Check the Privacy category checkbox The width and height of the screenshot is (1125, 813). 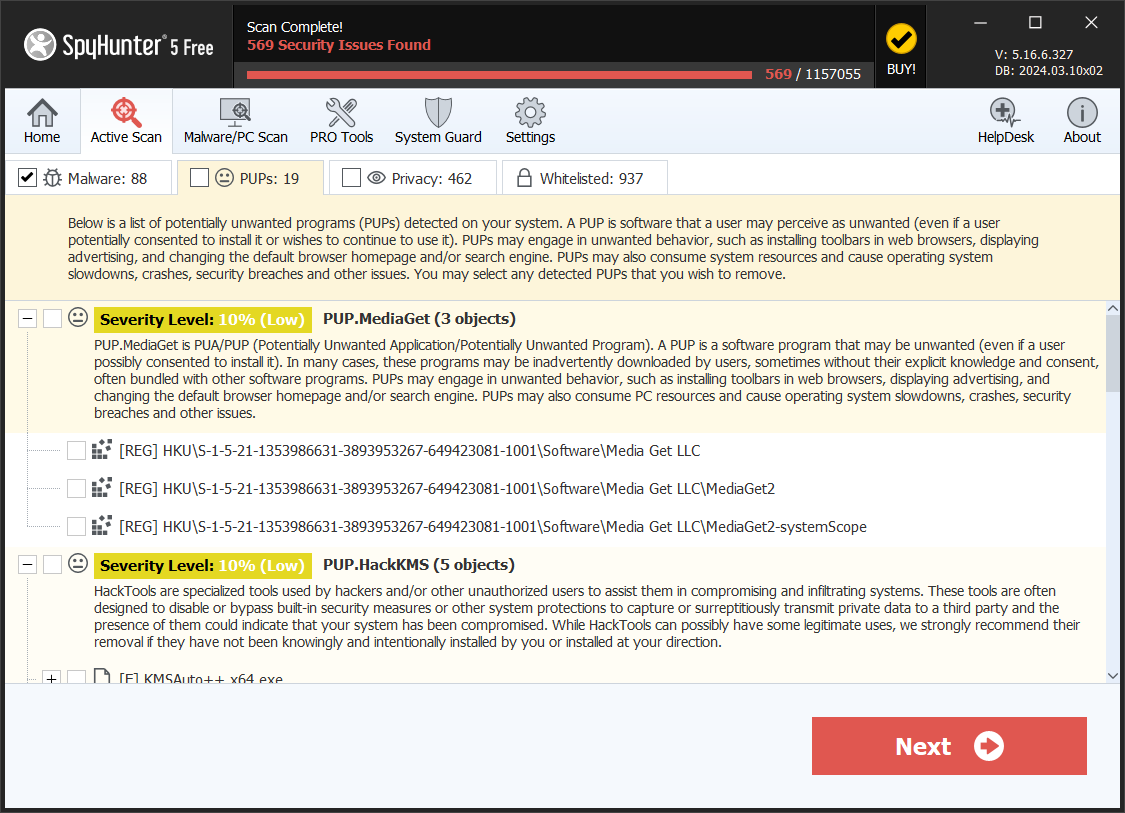coord(351,178)
